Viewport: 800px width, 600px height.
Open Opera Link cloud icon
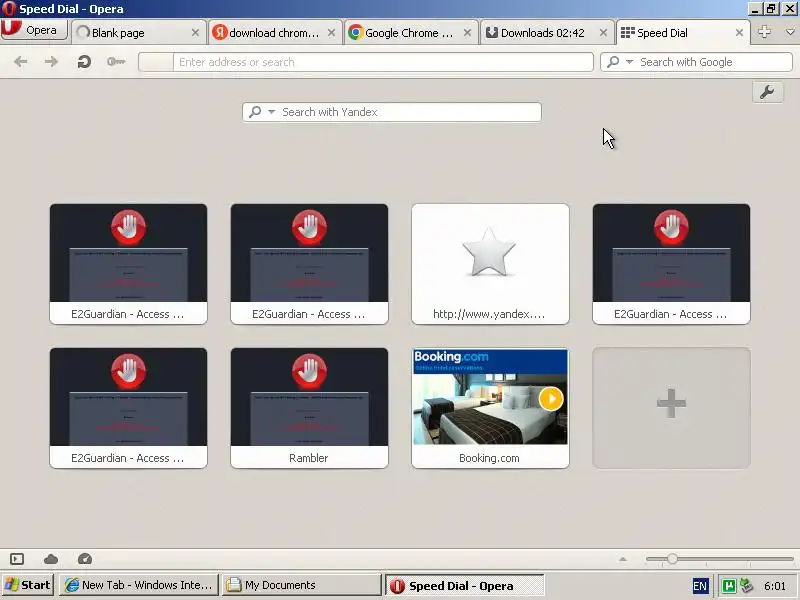(x=51, y=559)
